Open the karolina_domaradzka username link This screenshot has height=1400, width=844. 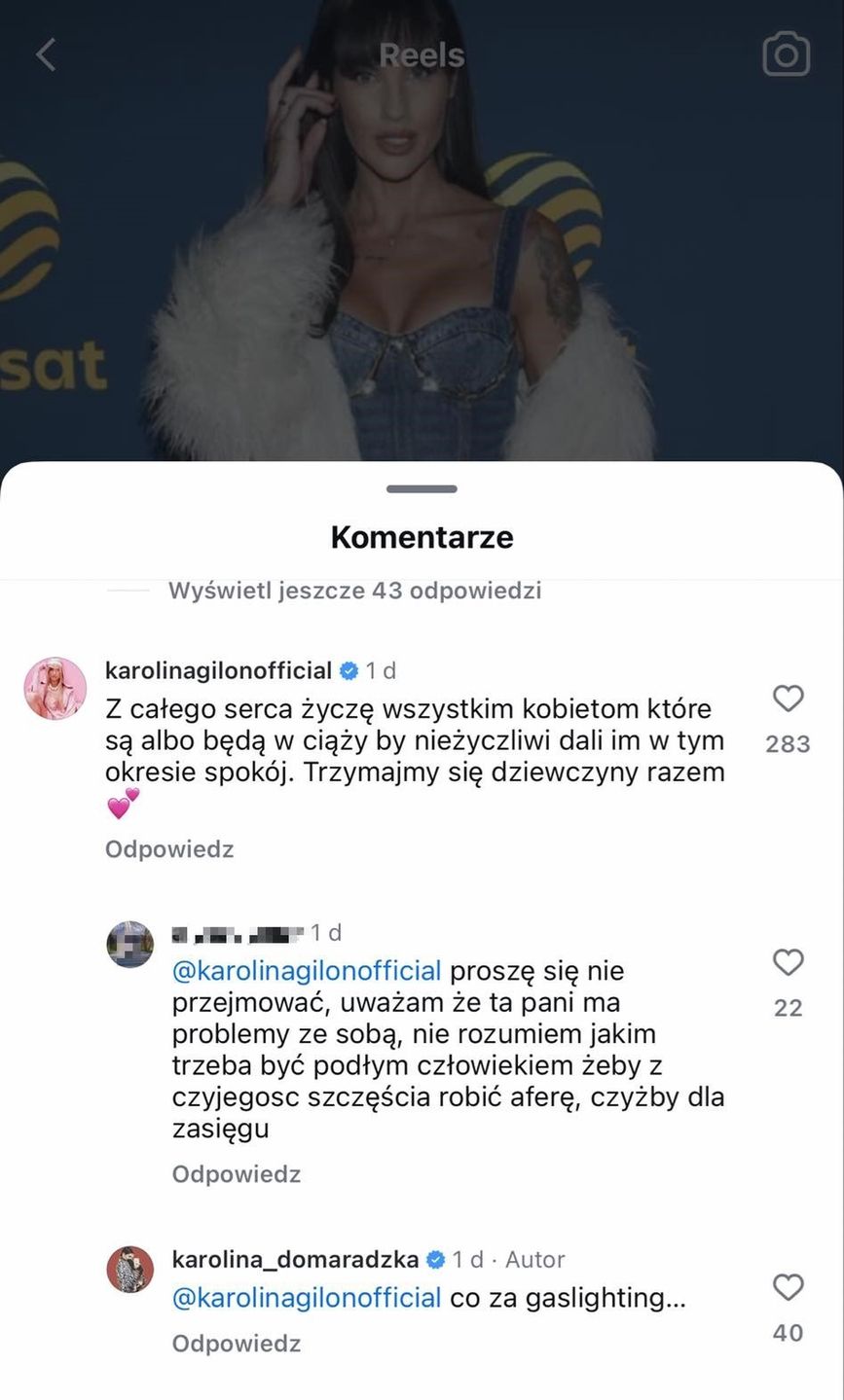point(296,1259)
